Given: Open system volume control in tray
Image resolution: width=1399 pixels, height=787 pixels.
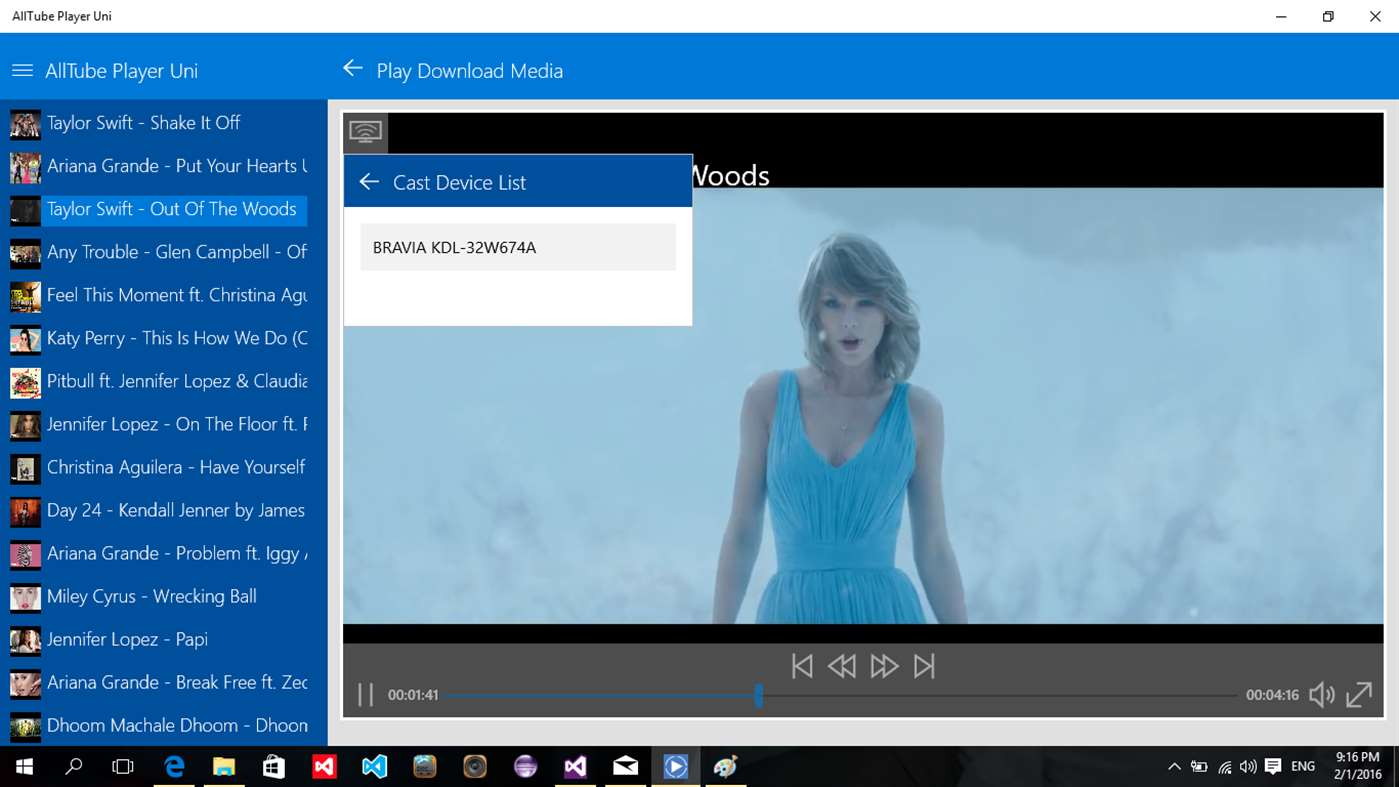Looking at the screenshot, I should (1248, 767).
